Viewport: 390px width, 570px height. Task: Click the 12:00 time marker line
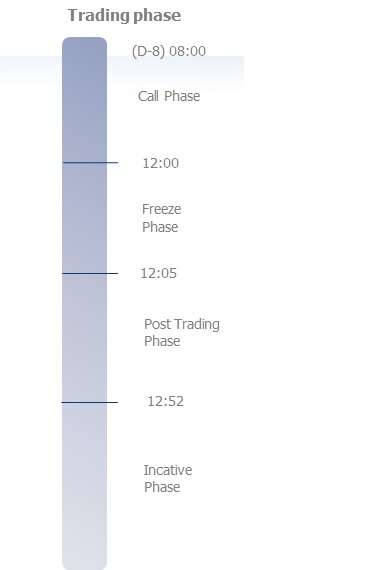click(91, 162)
